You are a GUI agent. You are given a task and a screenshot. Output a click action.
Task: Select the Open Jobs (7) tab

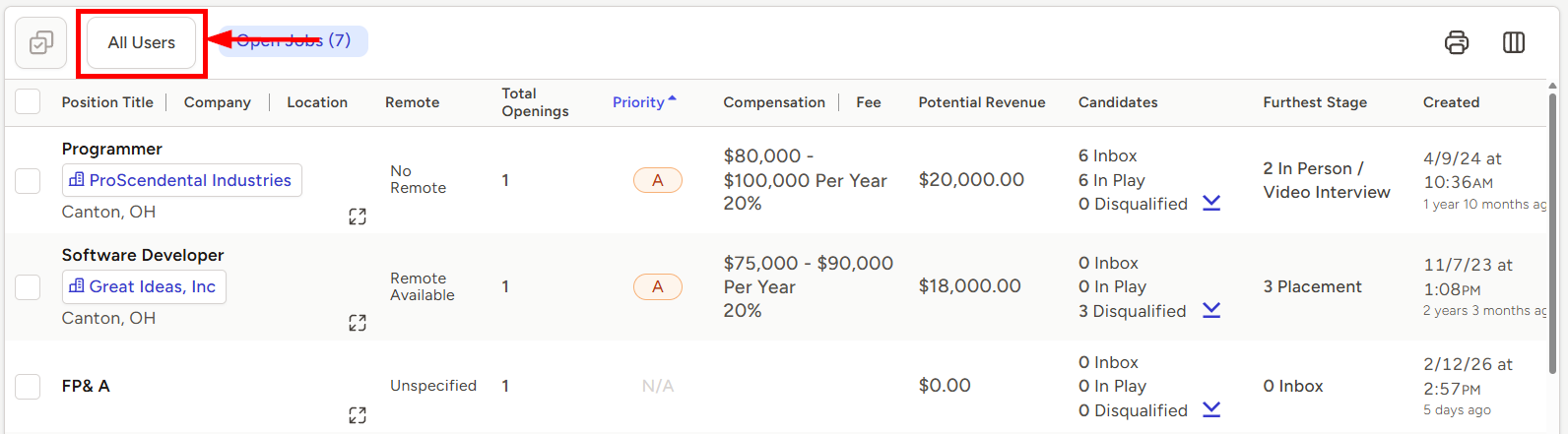coord(294,40)
